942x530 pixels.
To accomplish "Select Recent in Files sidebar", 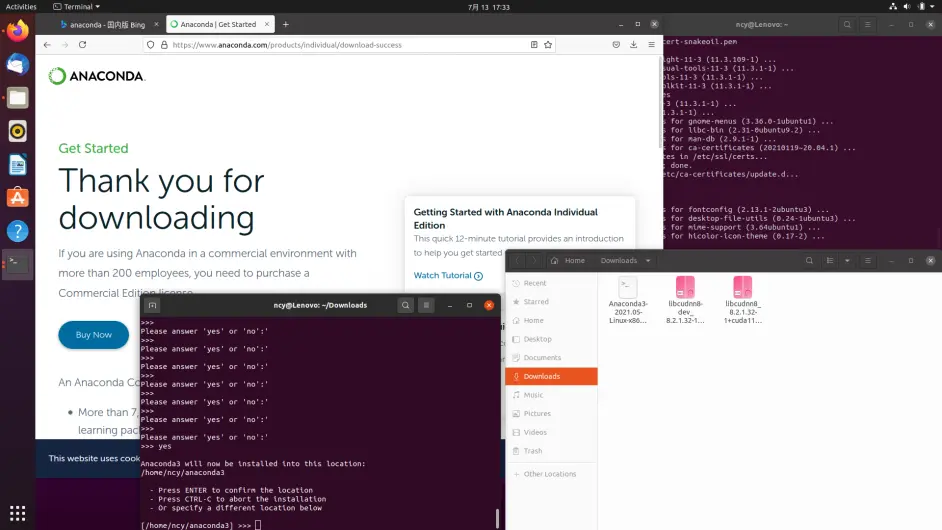I will (552, 283).
